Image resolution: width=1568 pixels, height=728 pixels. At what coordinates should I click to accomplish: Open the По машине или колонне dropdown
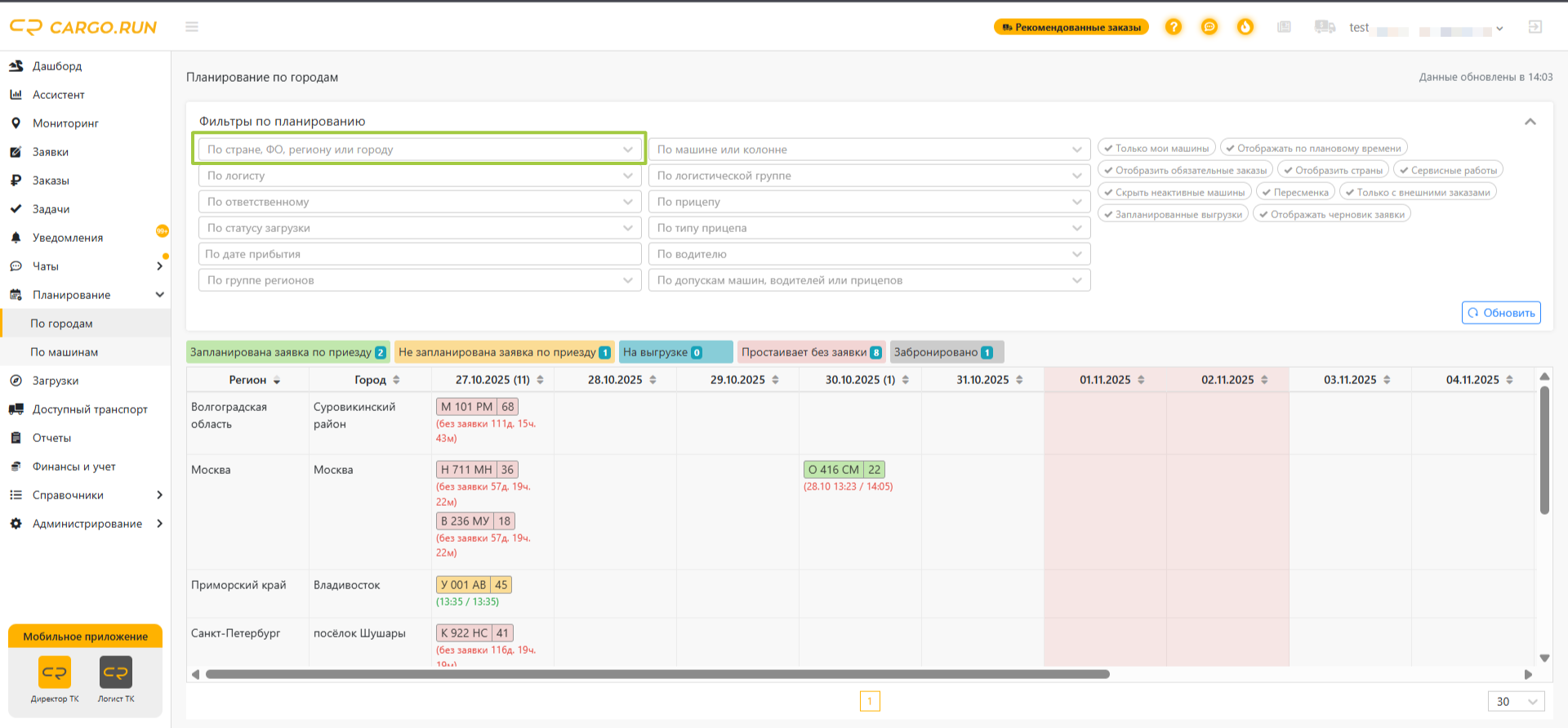[870, 150]
